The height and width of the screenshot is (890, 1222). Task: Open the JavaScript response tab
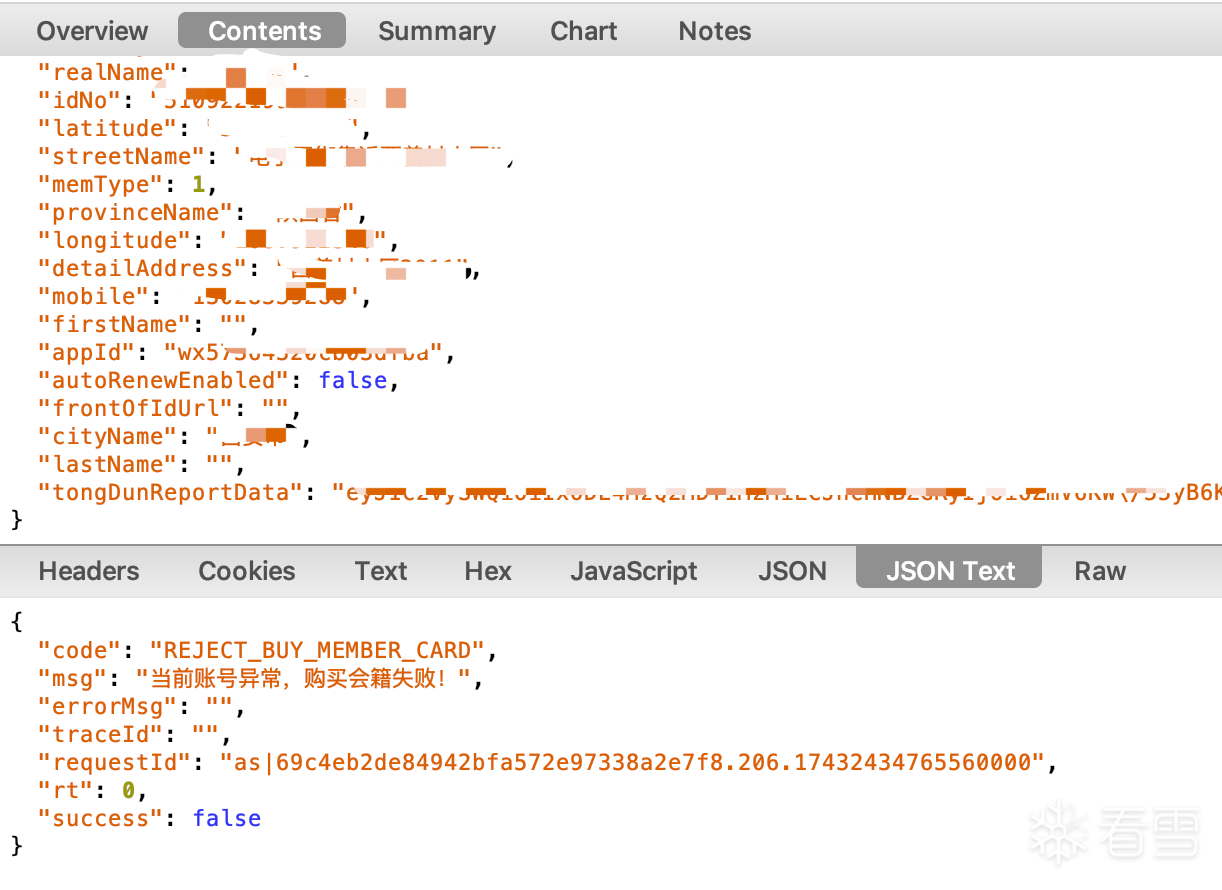tap(634, 571)
